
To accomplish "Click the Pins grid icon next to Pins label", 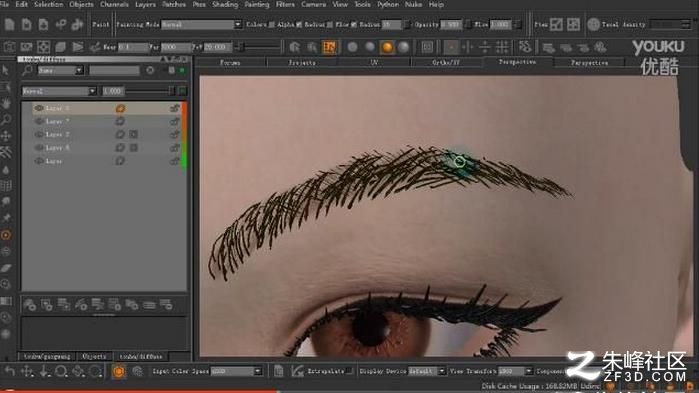I will tap(573, 24).
